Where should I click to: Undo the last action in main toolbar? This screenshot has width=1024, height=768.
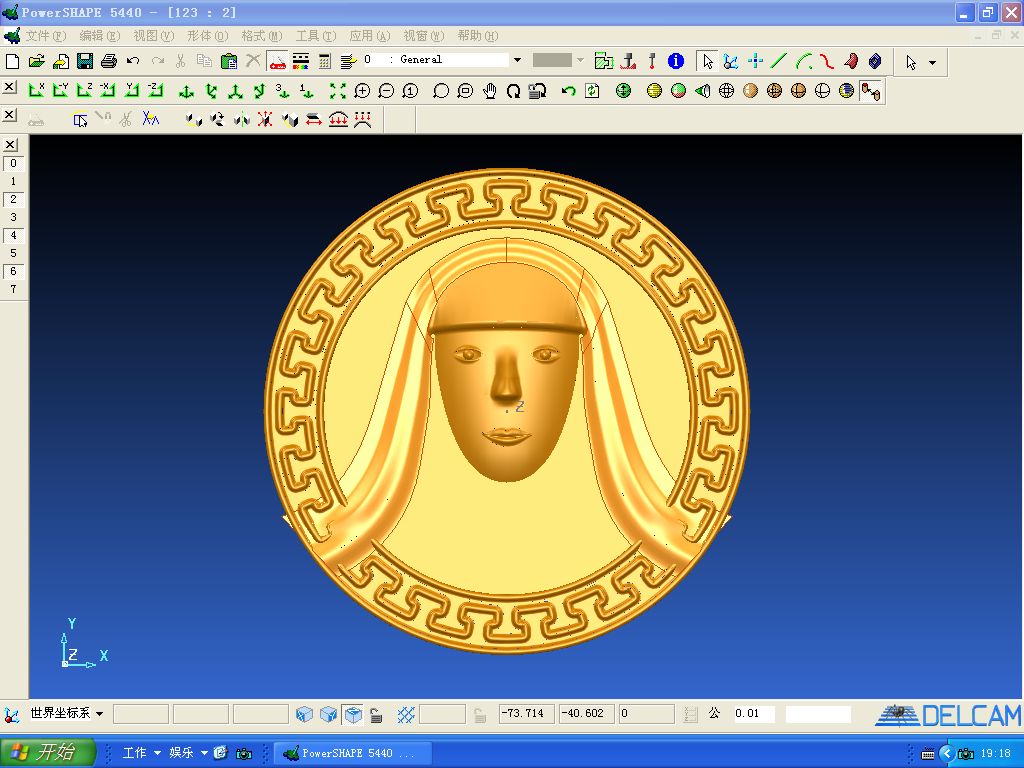point(133,61)
